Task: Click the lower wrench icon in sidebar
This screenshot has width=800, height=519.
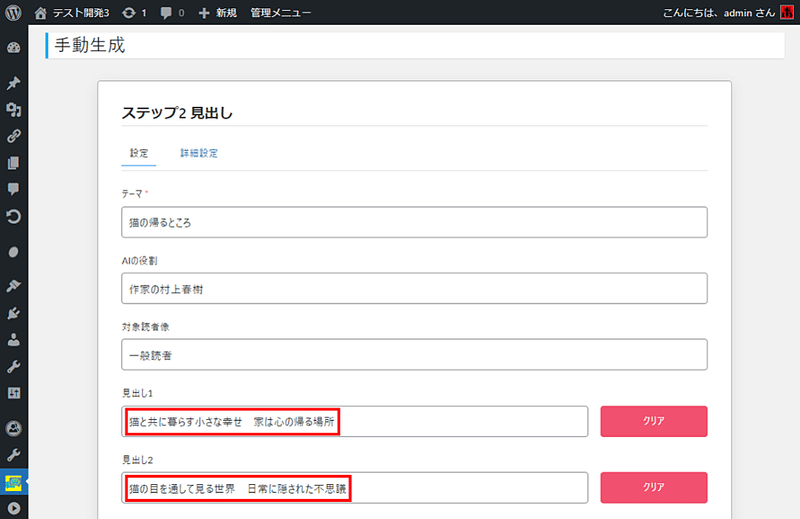Action: click(x=14, y=455)
